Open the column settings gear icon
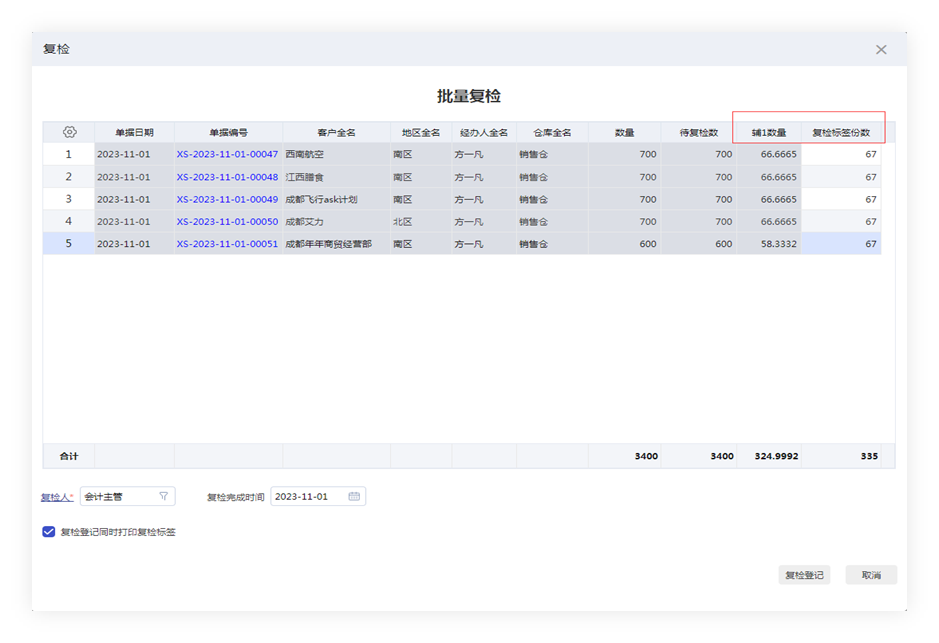This screenshot has width=939, height=643. pos(69,132)
